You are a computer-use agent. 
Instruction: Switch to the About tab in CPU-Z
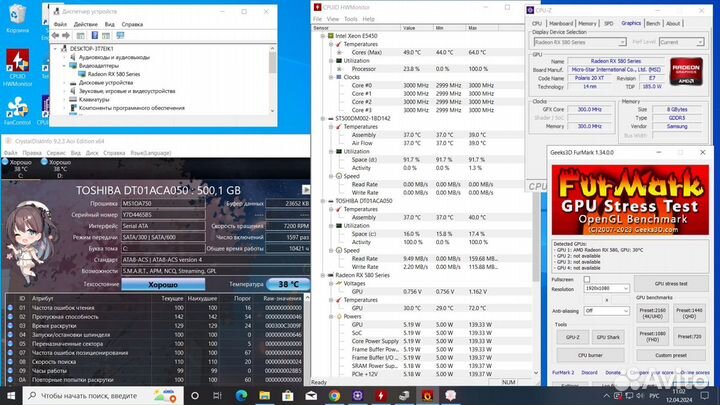click(673, 23)
